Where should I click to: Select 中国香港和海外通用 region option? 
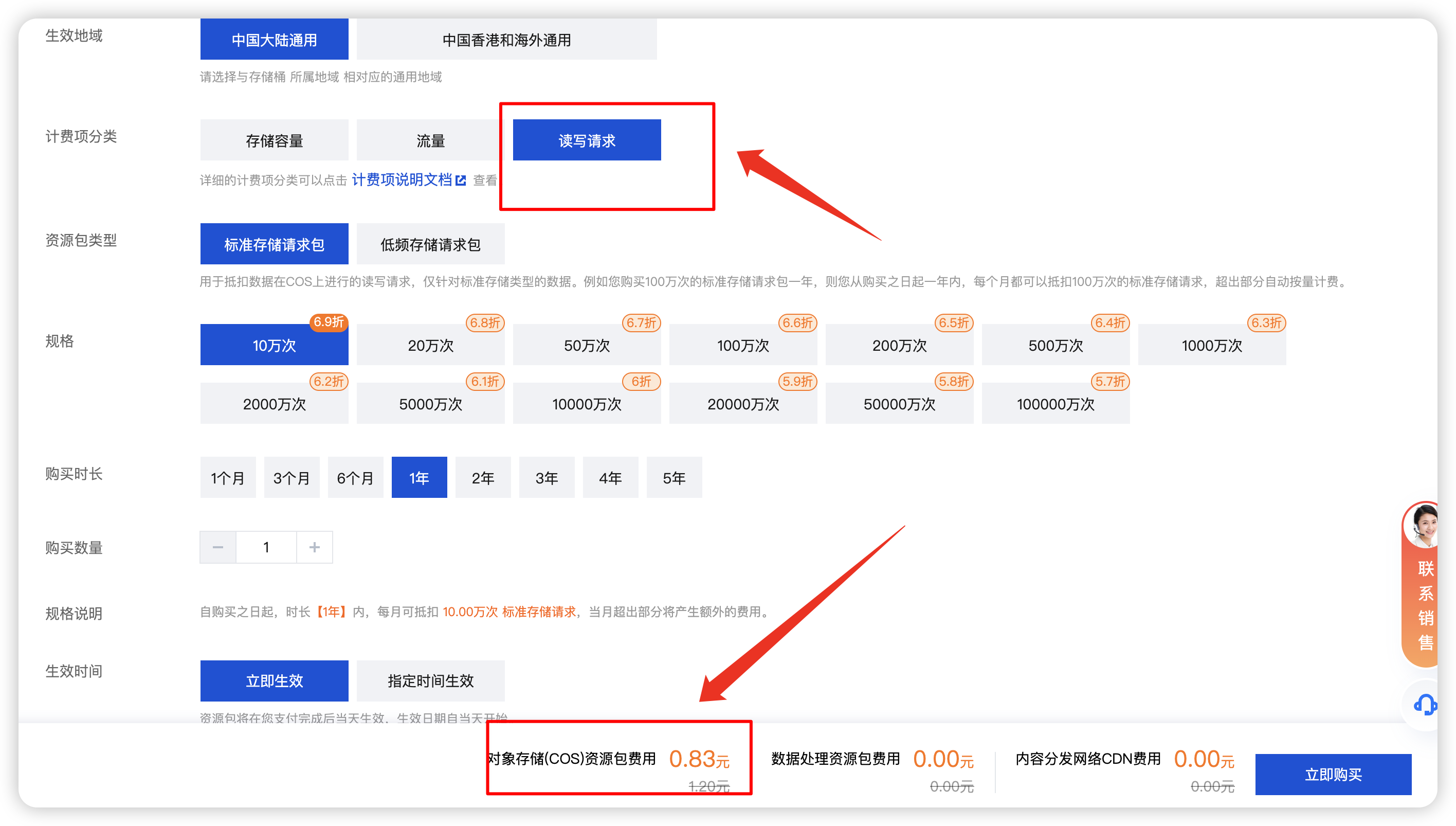click(x=506, y=40)
